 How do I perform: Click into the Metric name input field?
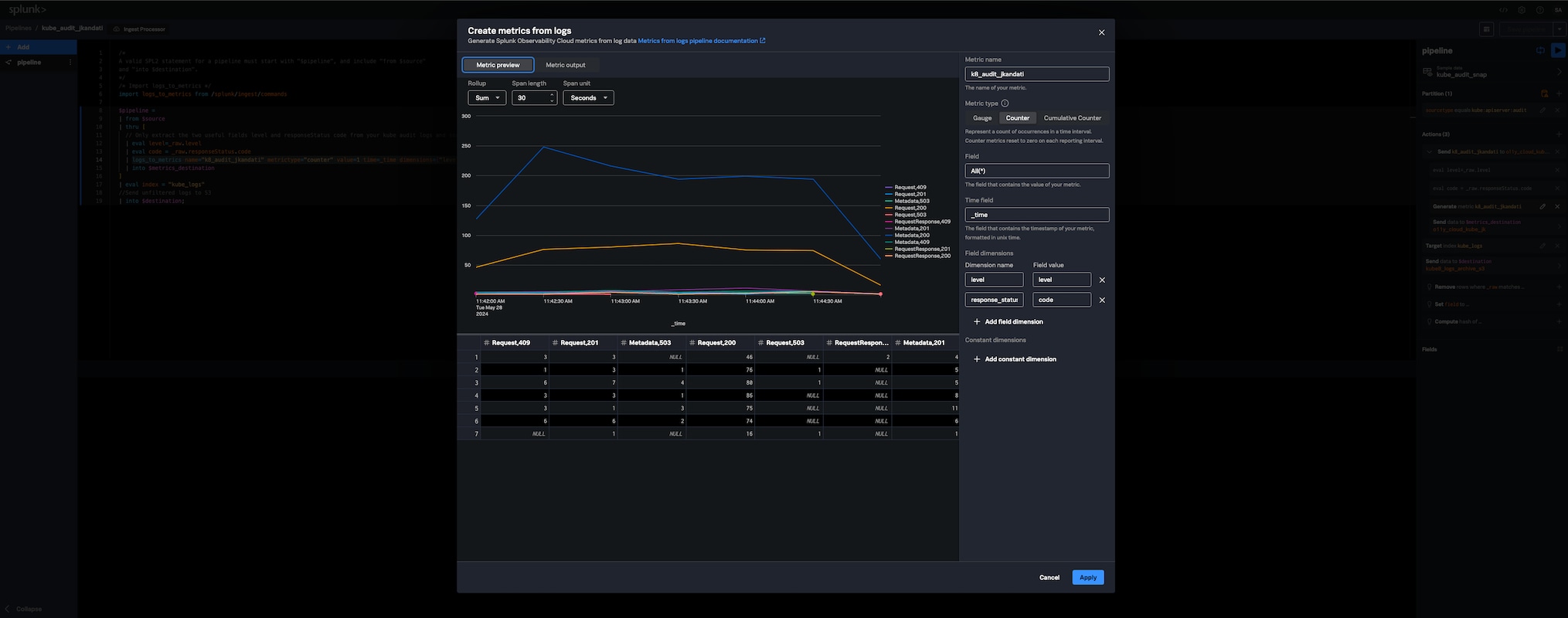click(1036, 74)
